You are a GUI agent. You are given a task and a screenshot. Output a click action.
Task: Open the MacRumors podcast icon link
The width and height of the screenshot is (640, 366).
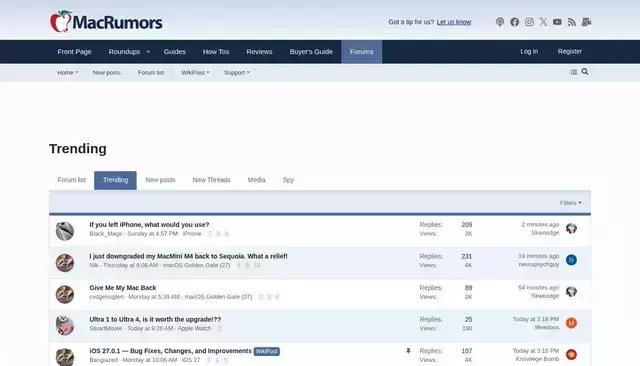(x=500, y=22)
